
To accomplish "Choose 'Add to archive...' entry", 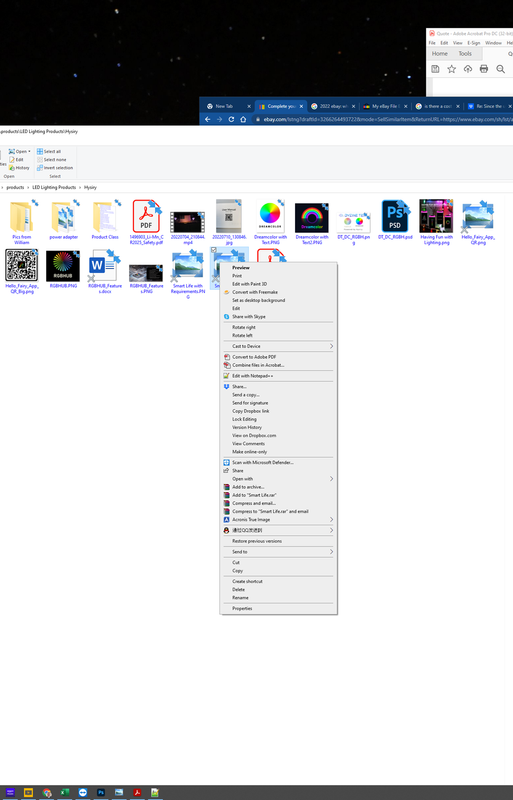I will (x=279, y=487).
